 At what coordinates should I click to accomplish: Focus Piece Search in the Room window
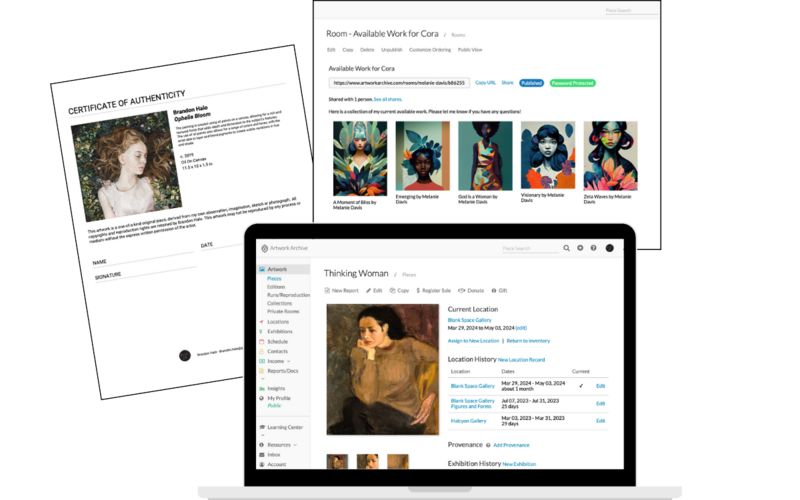coord(631,10)
